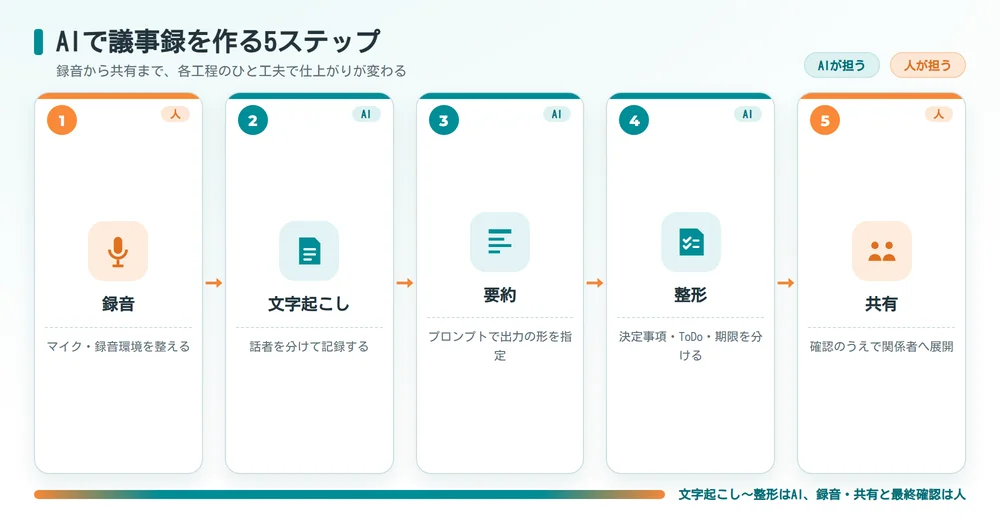Viewport: 1000px width, 523px height.
Task: Click the 録音 card heading
Action: [118, 304]
